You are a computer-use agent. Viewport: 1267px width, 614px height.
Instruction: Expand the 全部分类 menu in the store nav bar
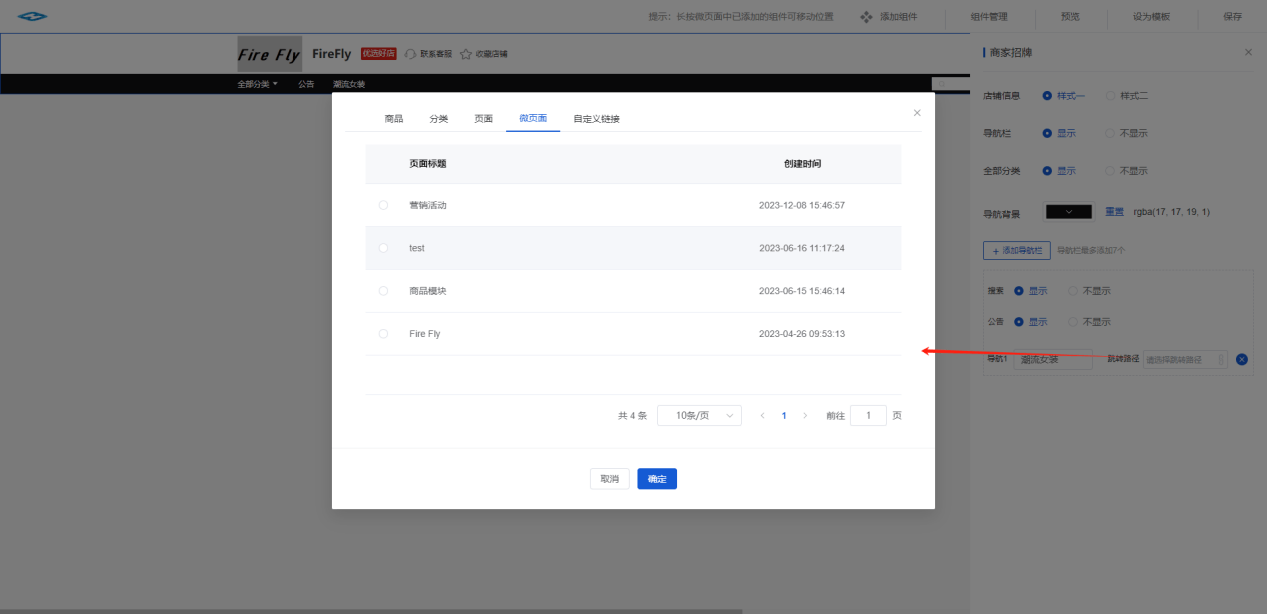click(258, 84)
